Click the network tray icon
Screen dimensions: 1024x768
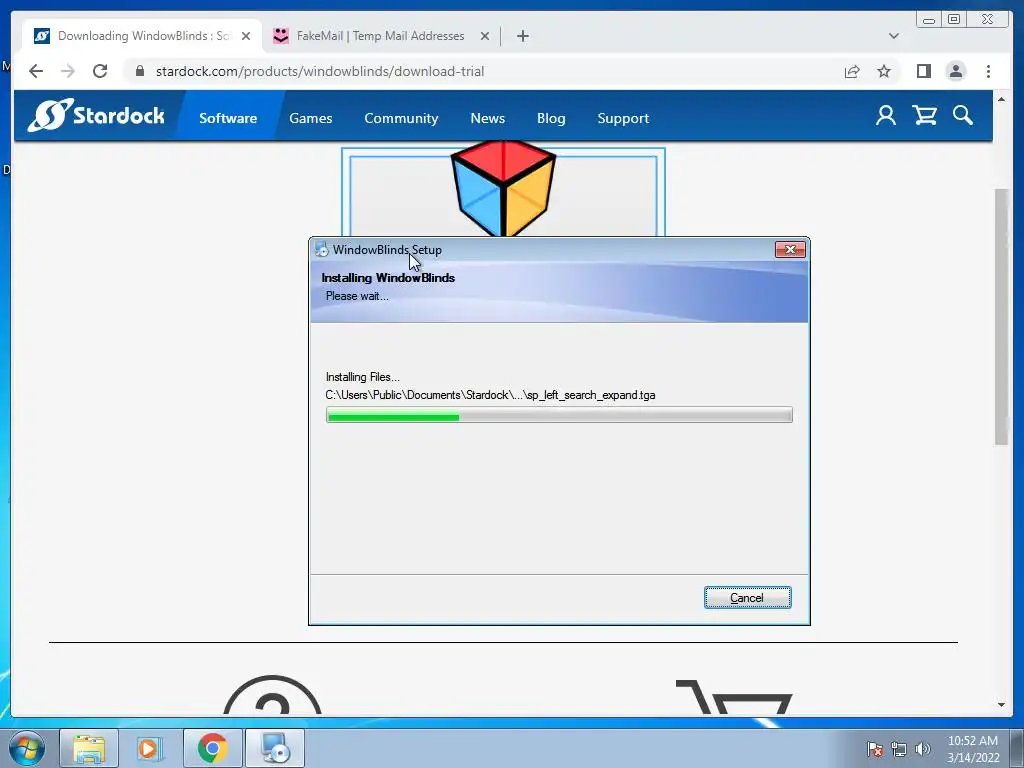[x=899, y=749]
